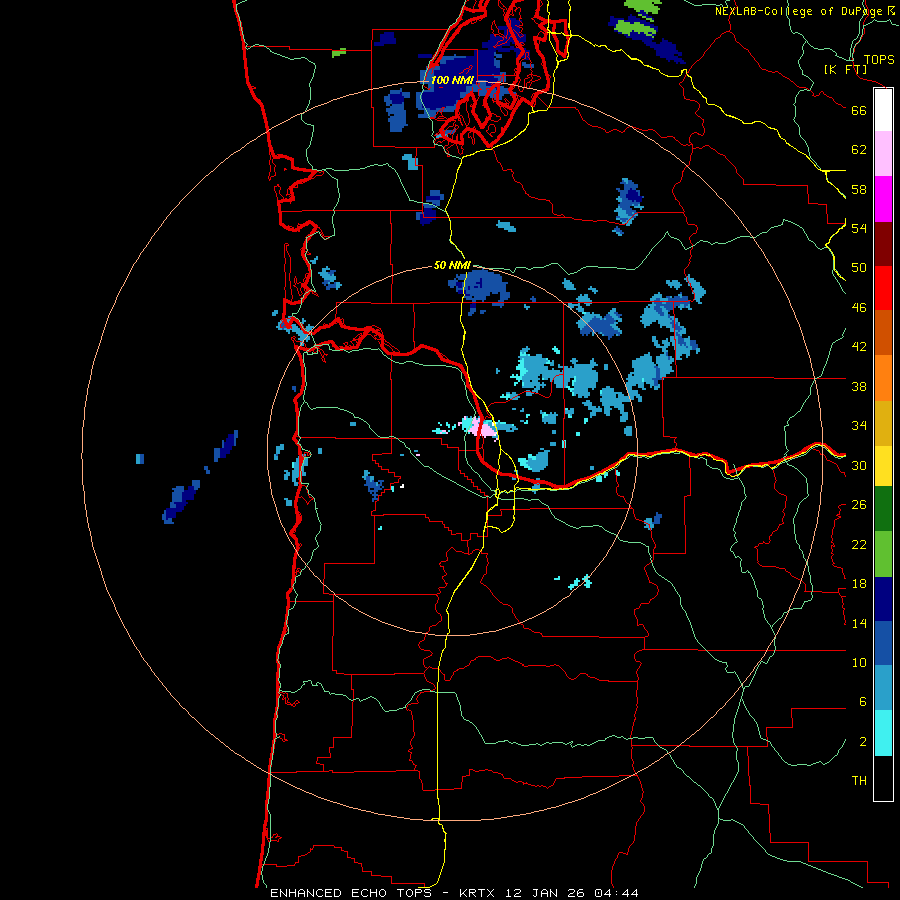Click the "50 NMI" range ring label

(452, 265)
